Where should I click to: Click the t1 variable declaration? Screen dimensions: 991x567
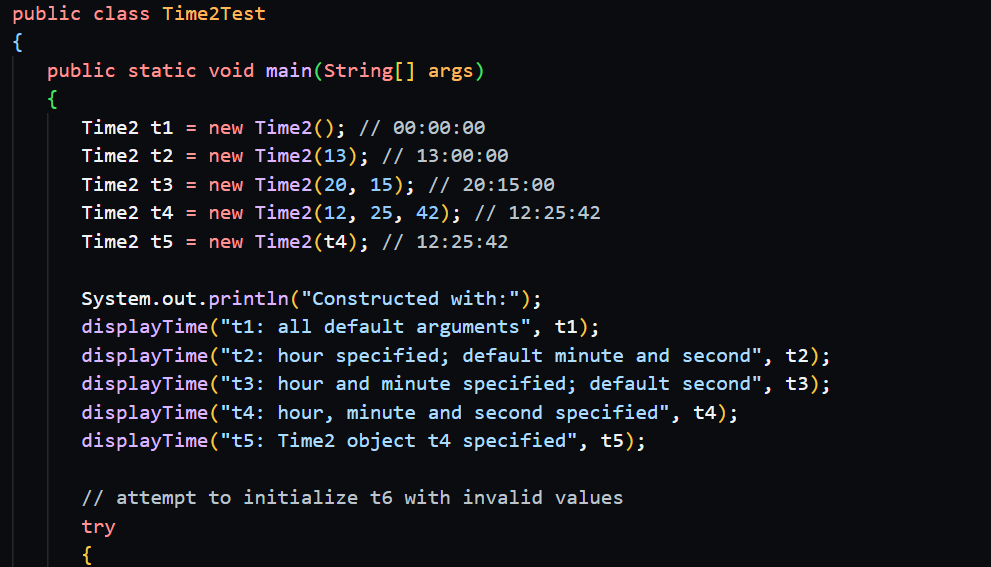point(162,128)
